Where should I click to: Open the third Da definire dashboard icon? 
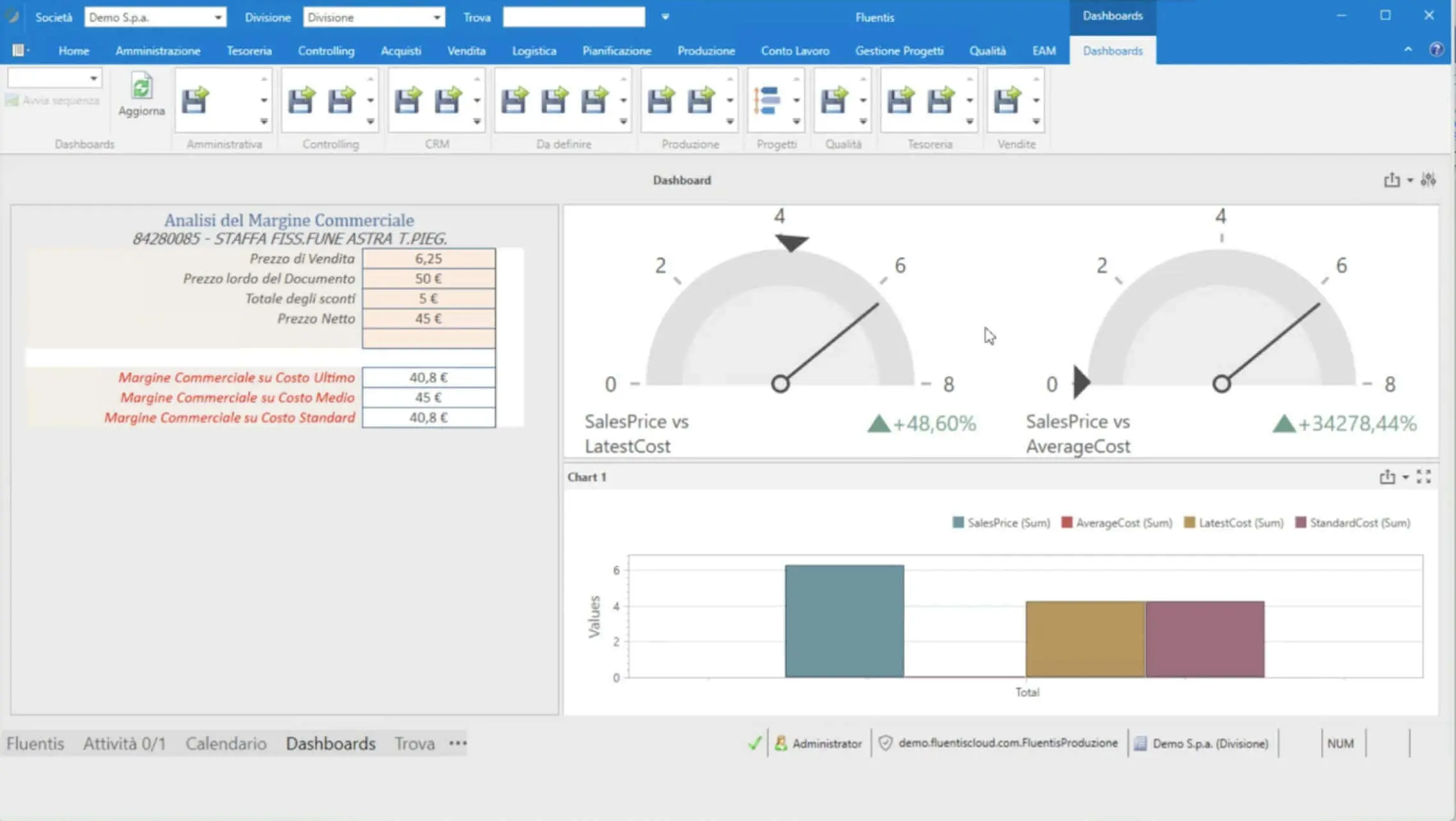coord(594,100)
